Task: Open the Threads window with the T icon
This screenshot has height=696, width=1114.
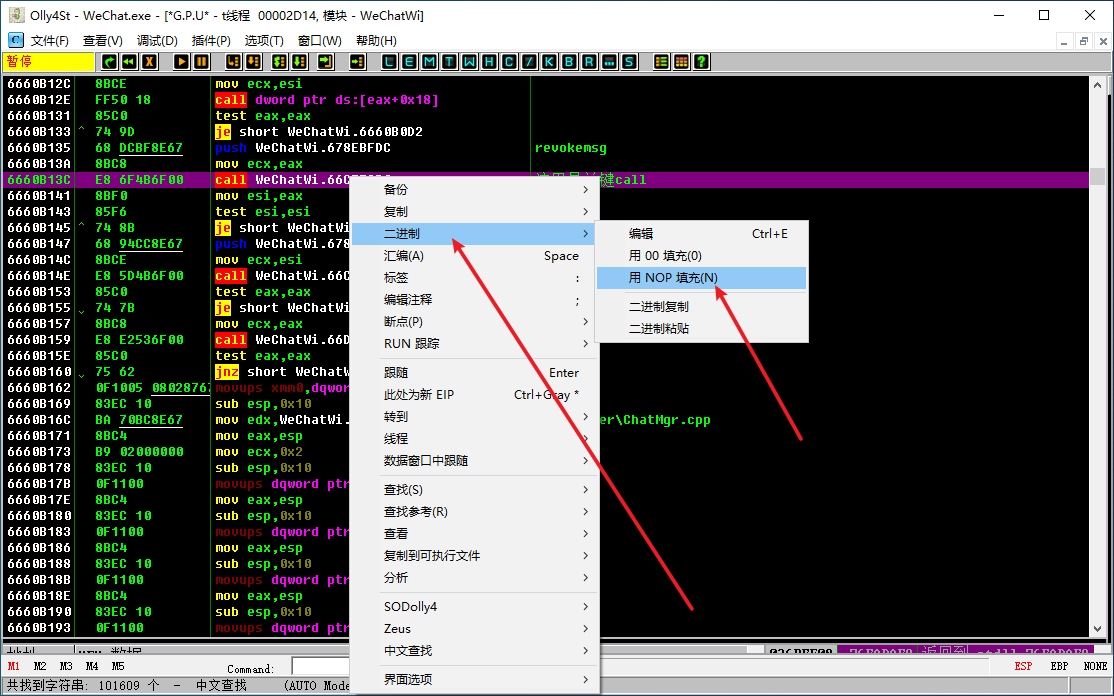Action: (x=449, y=62)
